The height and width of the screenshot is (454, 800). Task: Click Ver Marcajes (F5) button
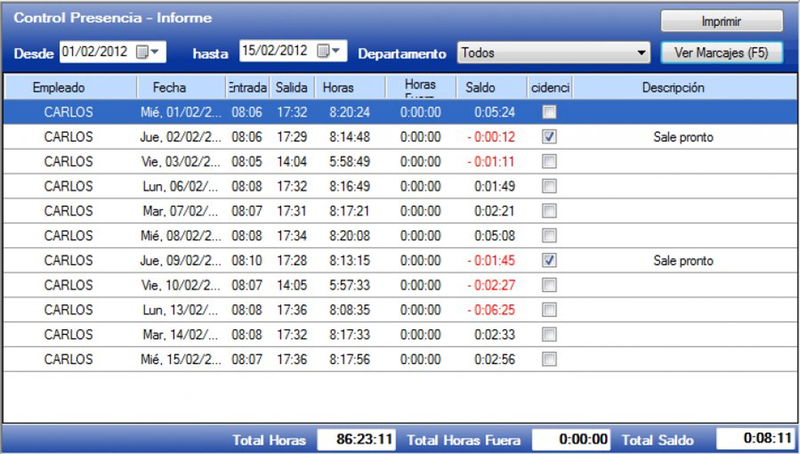click(721, 53)
